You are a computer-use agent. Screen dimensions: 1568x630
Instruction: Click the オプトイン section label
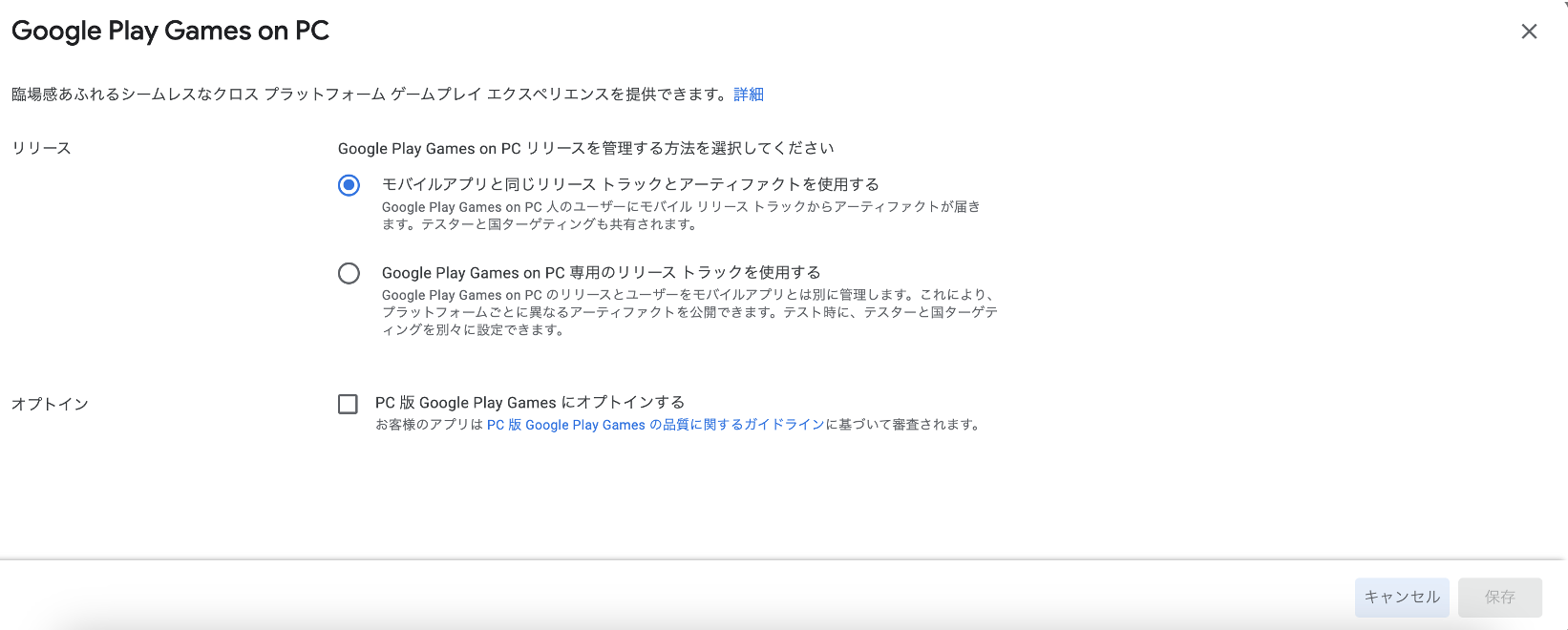50,404
